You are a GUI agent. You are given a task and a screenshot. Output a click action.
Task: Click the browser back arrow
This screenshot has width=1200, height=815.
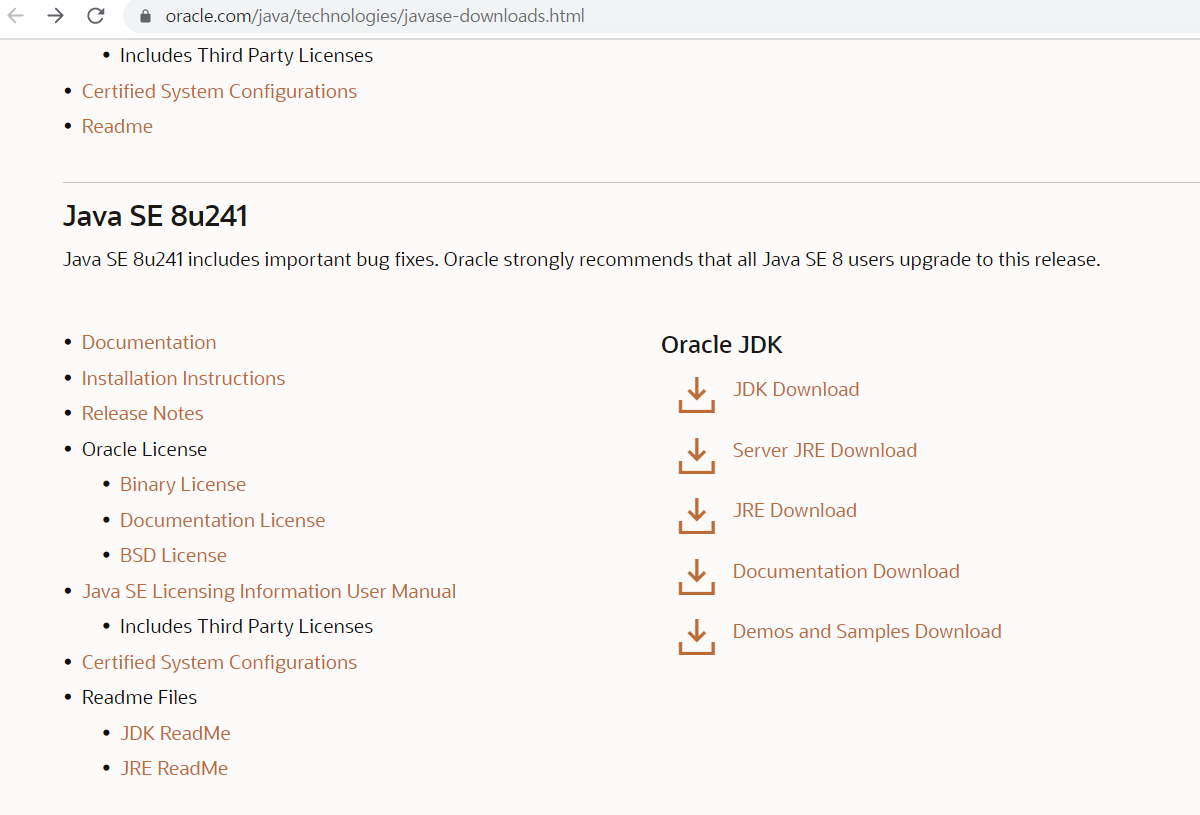[x=16, y=16]
